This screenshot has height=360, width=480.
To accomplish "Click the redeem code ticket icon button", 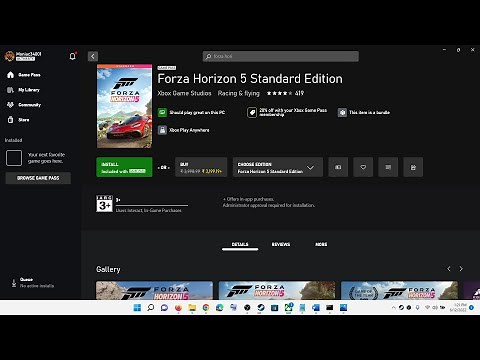I will coord(338,167).
